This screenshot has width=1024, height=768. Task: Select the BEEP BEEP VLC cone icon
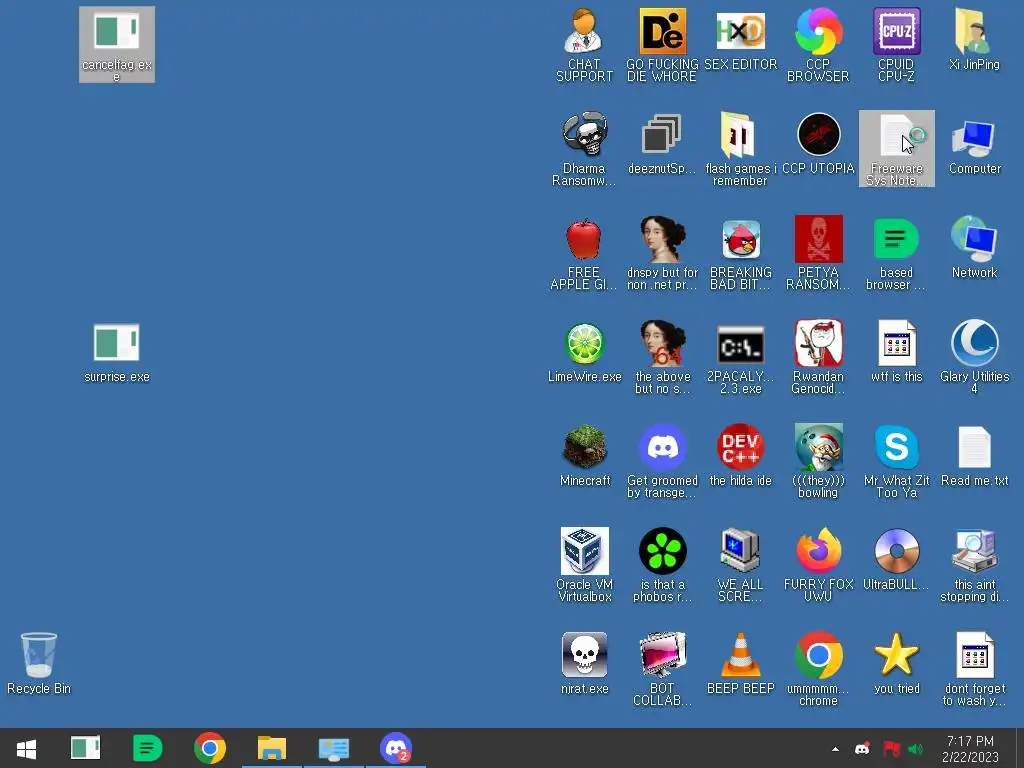[740, 663]
